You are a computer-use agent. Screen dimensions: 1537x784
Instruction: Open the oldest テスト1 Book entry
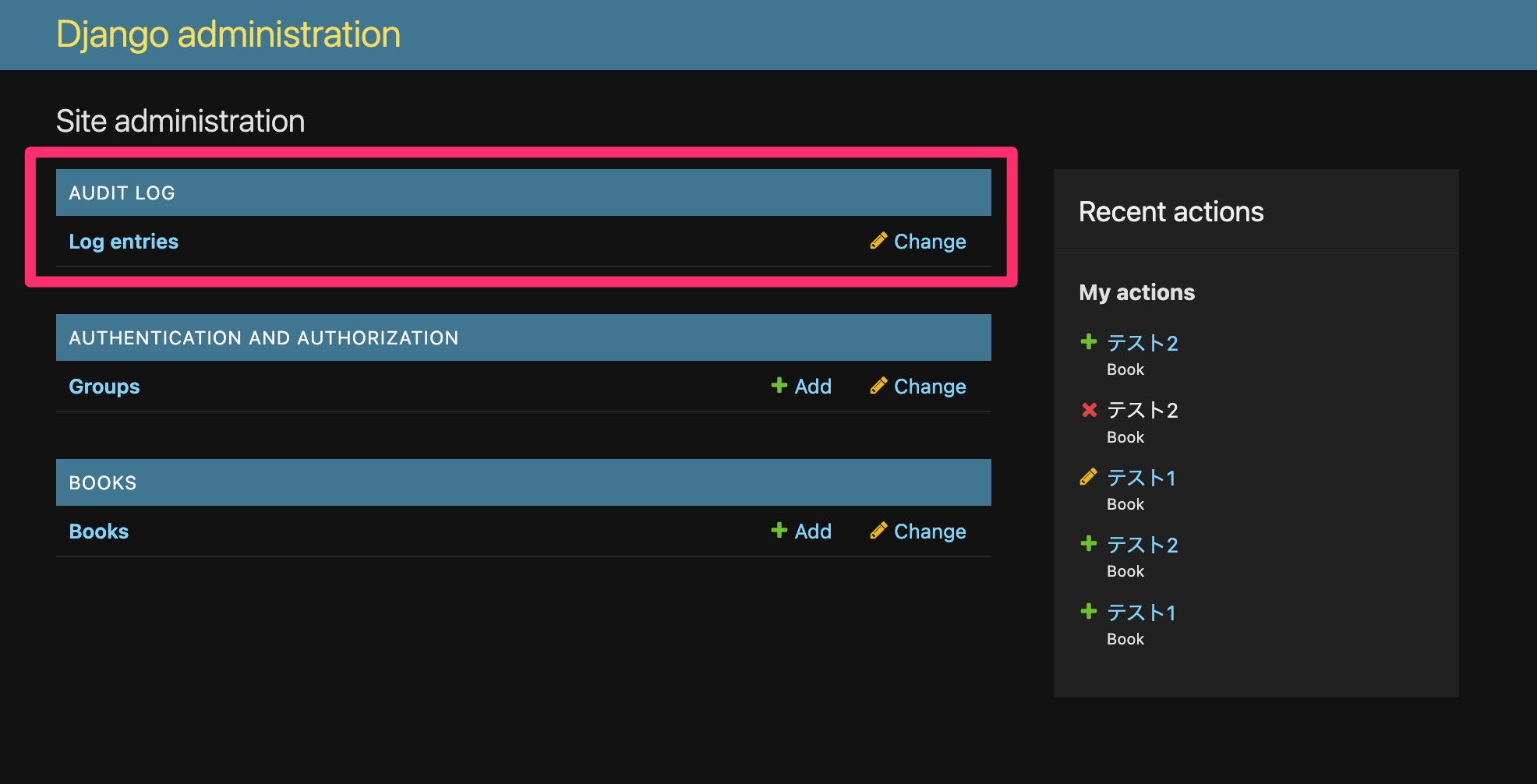point(1142,613)
